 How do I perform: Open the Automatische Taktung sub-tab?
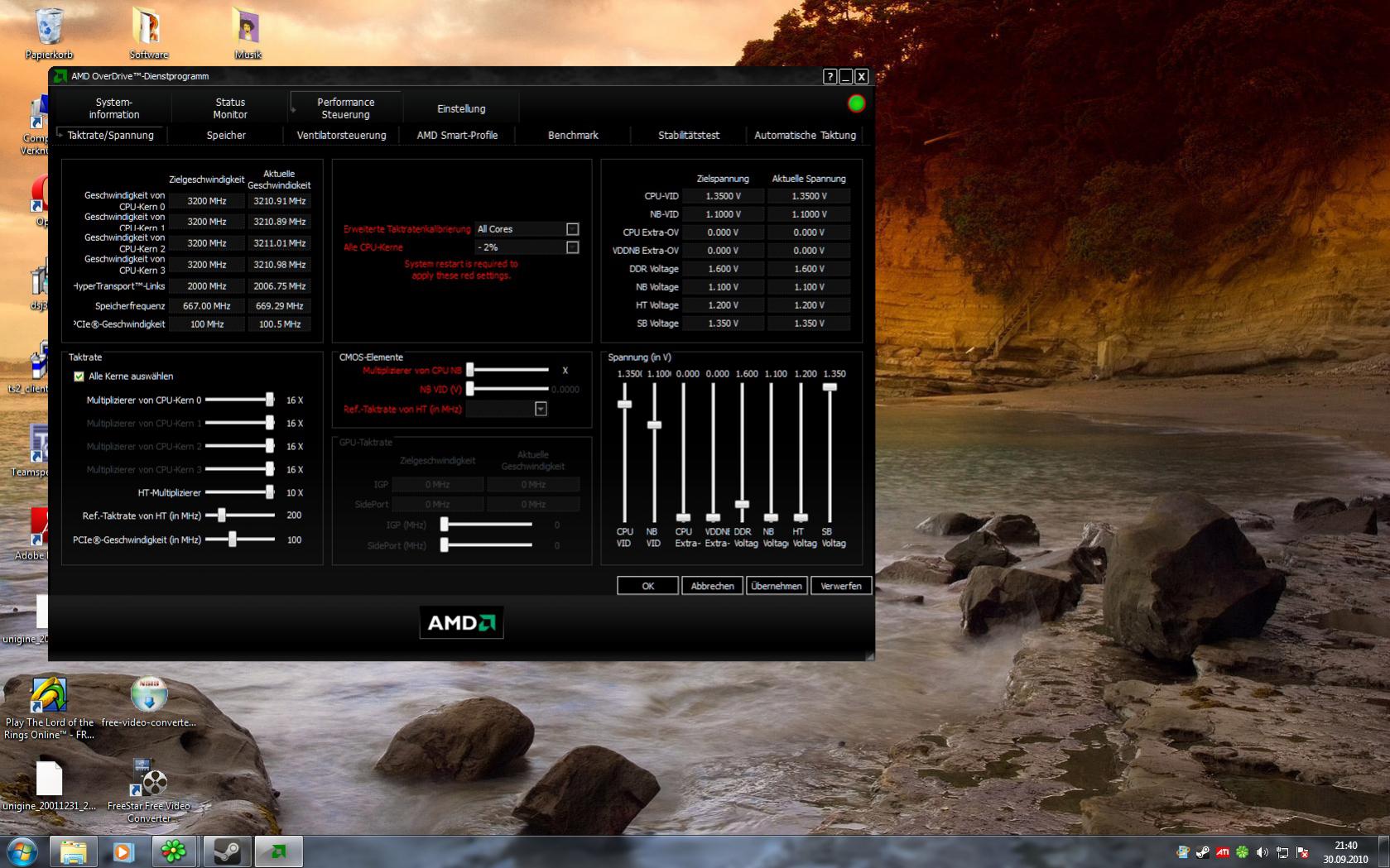805,135
